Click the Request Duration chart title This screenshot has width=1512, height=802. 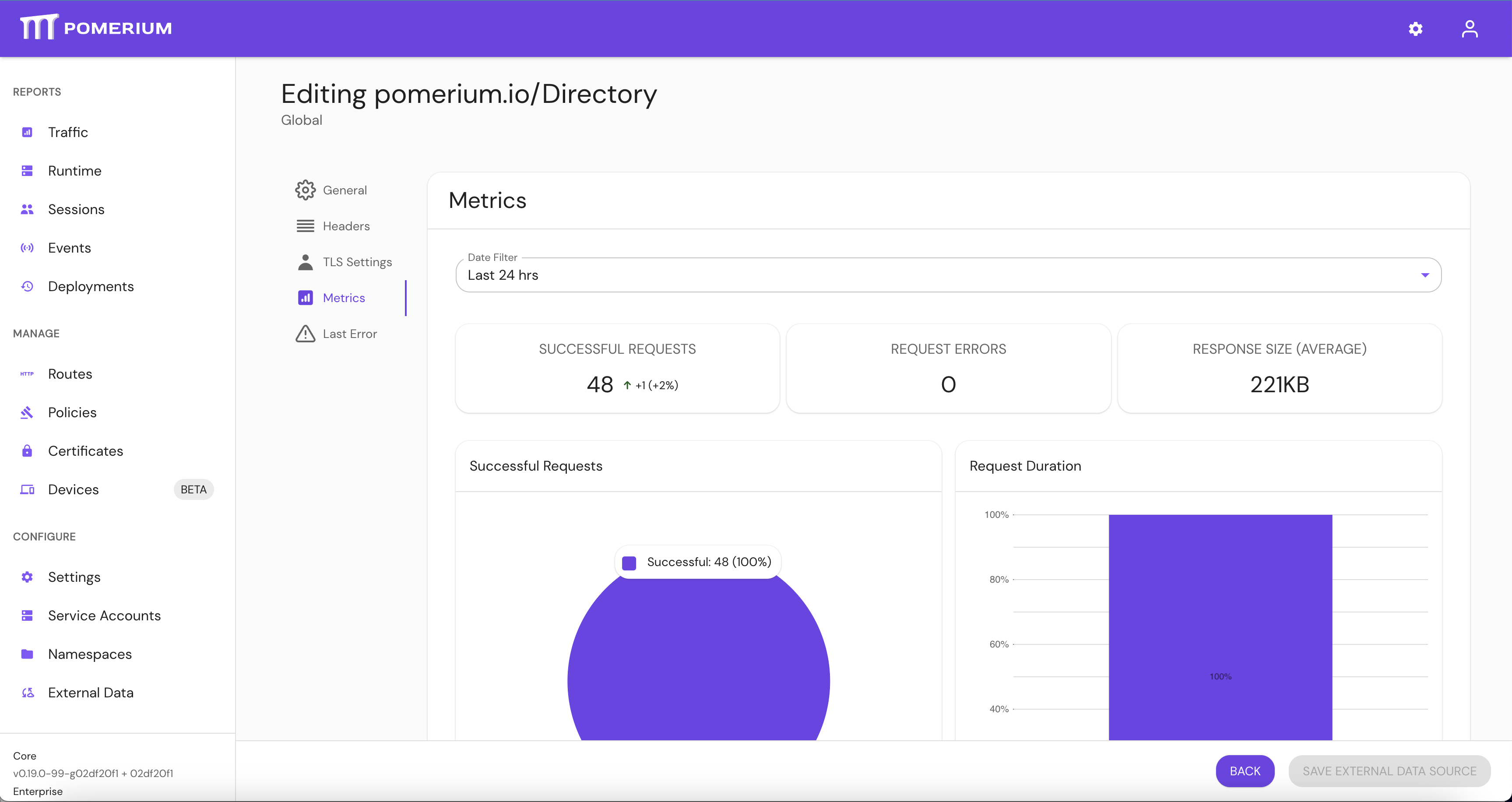click(x=1025, y=466)
